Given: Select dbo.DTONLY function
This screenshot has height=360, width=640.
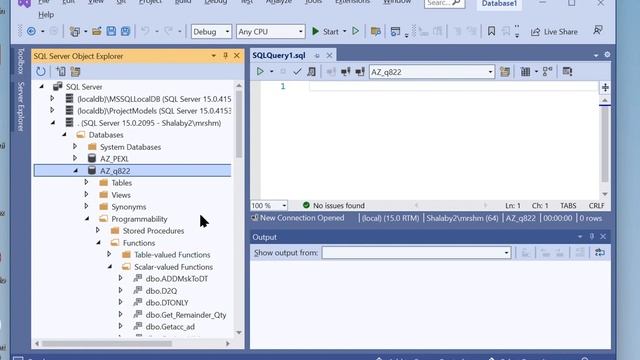Looking at the screenshot, I should [x=167, y=303].
